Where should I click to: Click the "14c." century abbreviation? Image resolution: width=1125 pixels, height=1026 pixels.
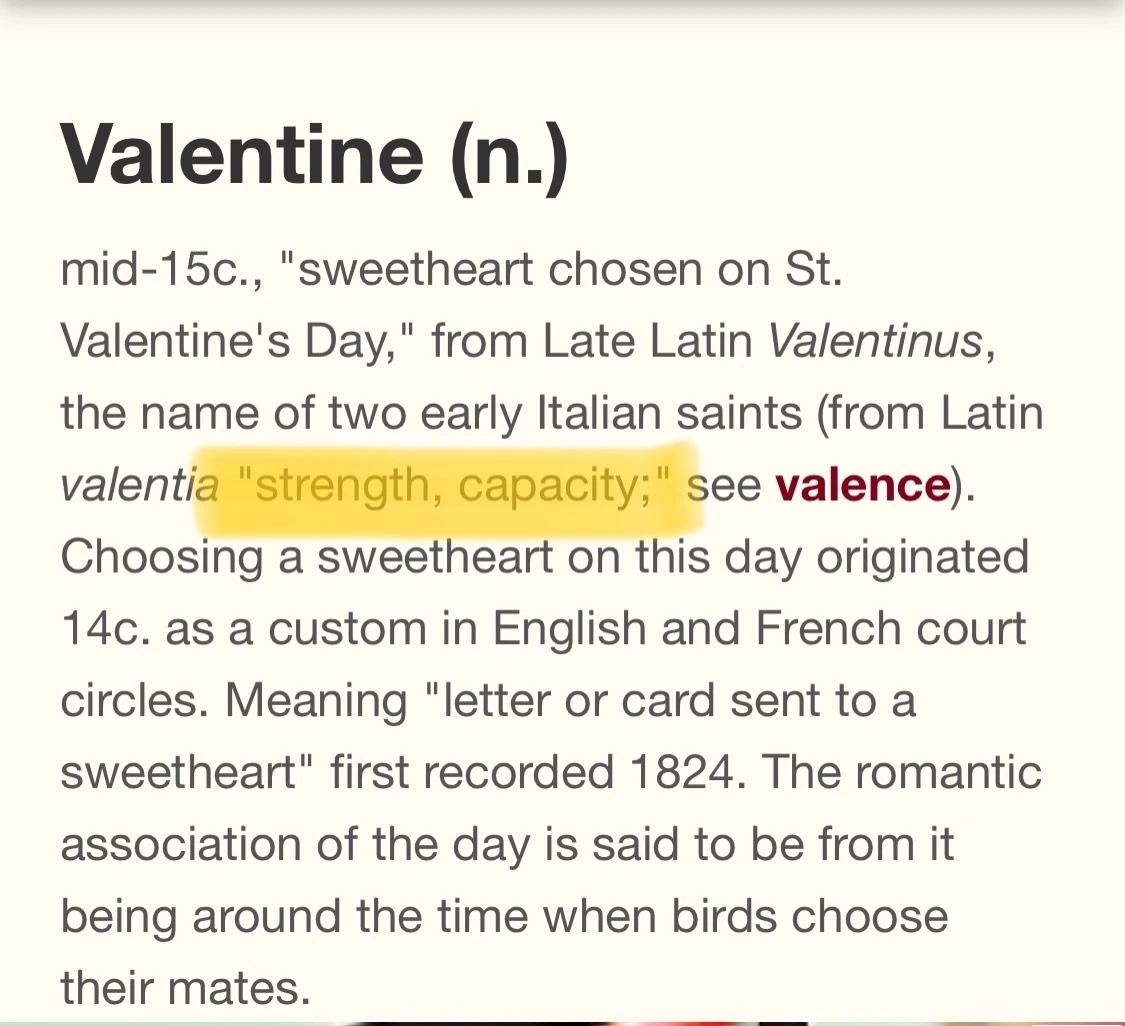click(105, 629)
